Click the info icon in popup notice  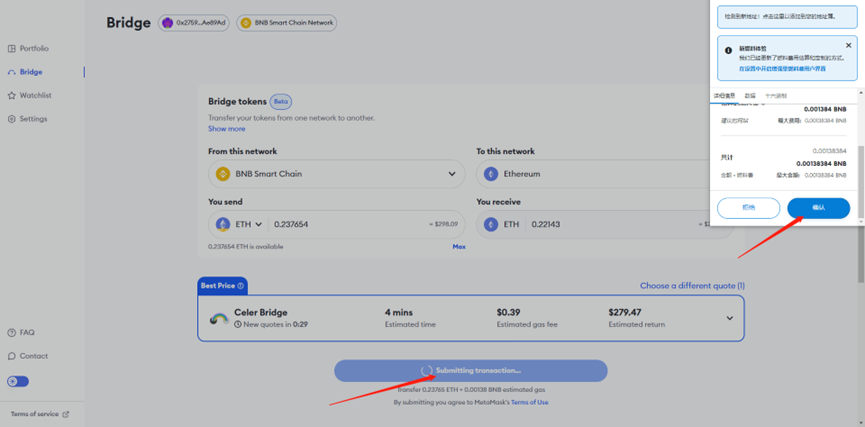coord(728,50)
